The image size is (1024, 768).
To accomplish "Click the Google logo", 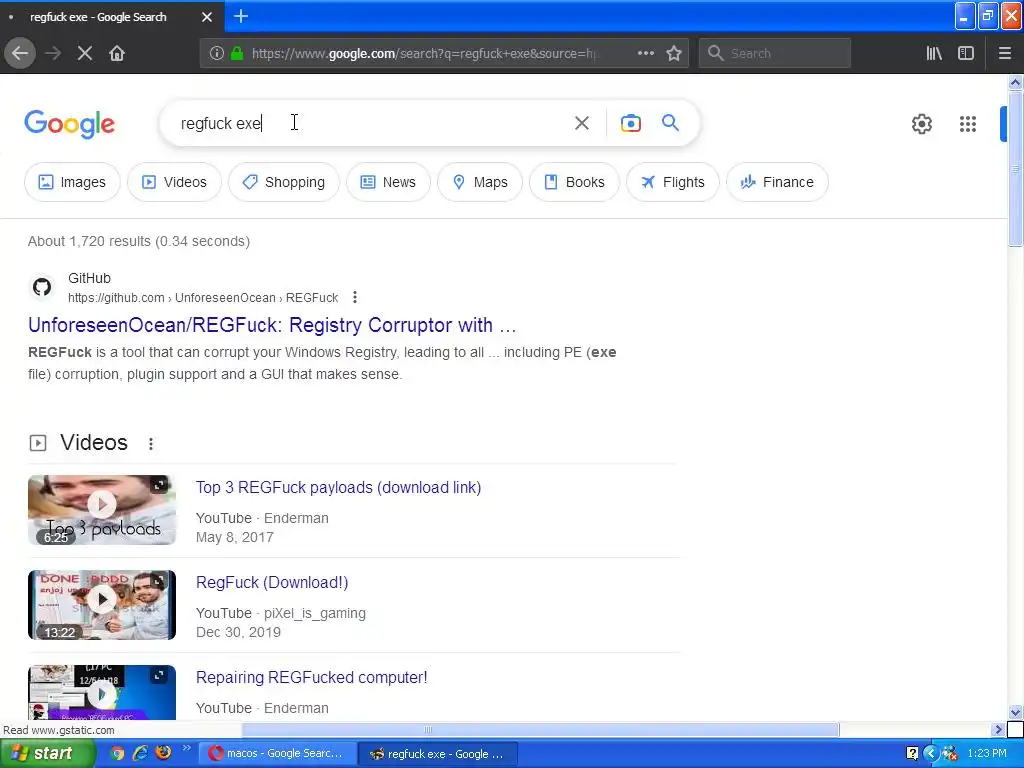I will (70, 123).
